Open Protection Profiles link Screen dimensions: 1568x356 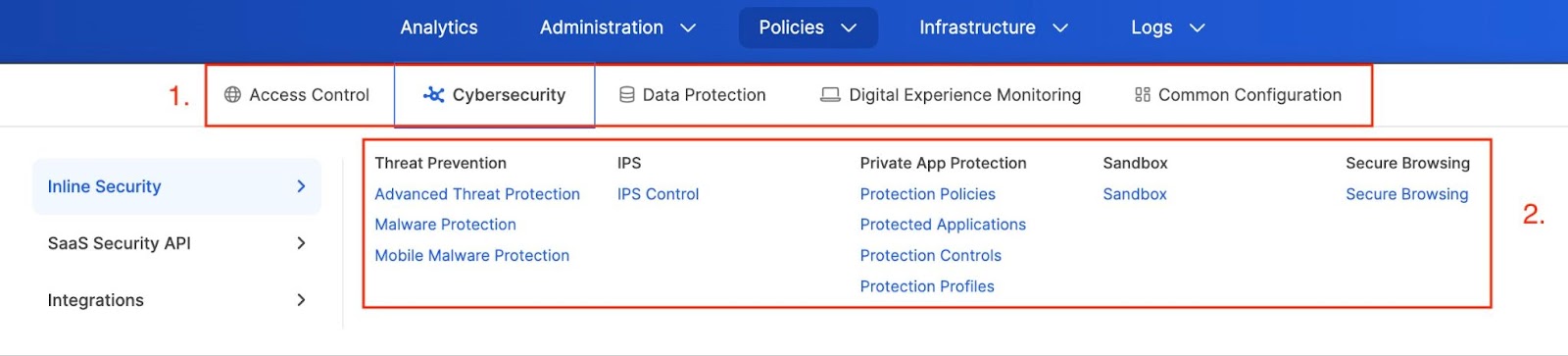[x=927, y=286]
